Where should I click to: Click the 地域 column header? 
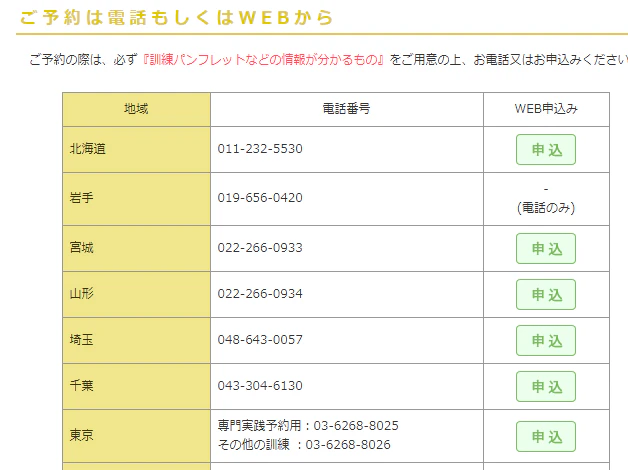coord(137,109)
